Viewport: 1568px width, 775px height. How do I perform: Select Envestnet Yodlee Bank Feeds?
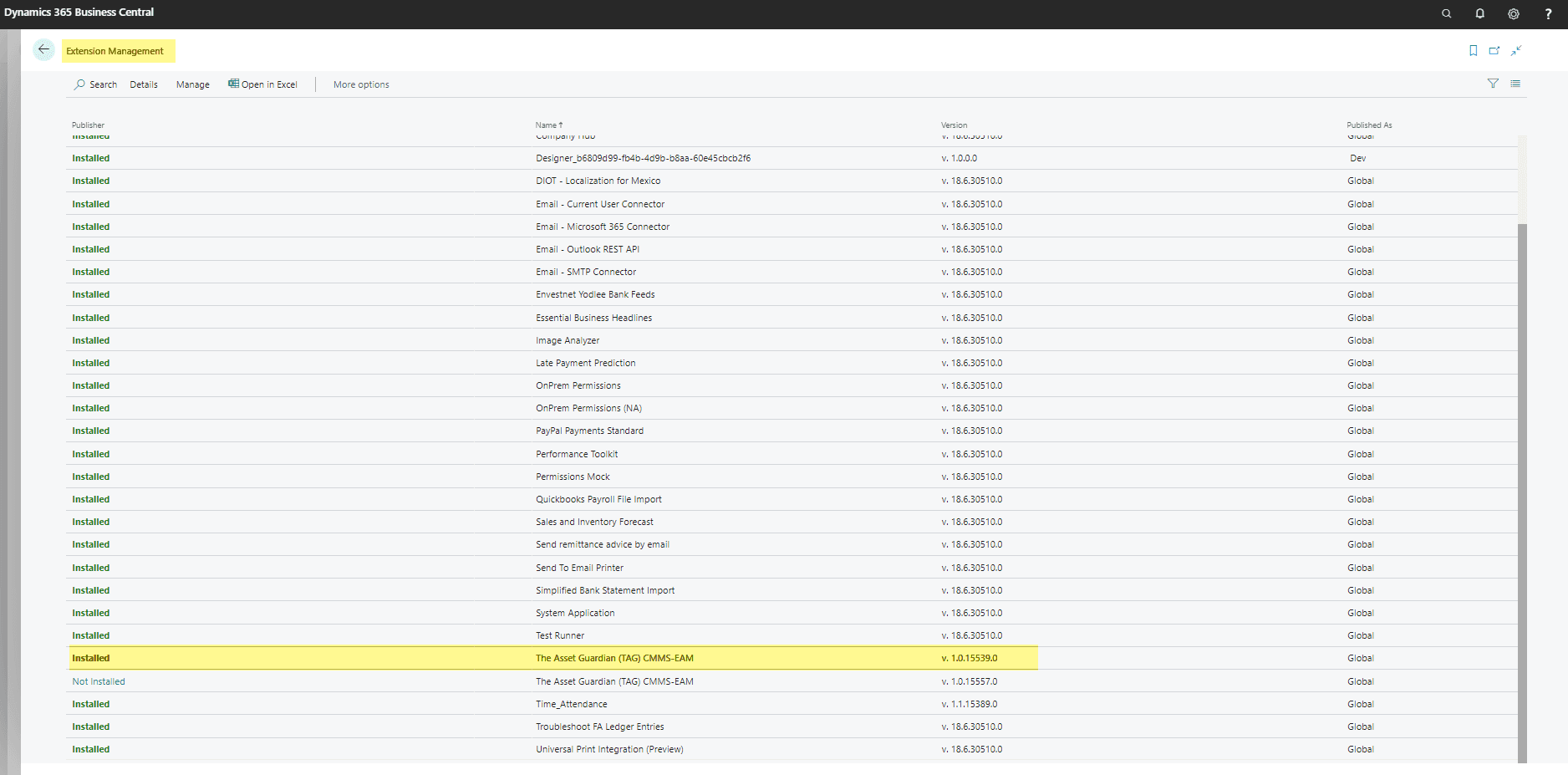[595, 294]
